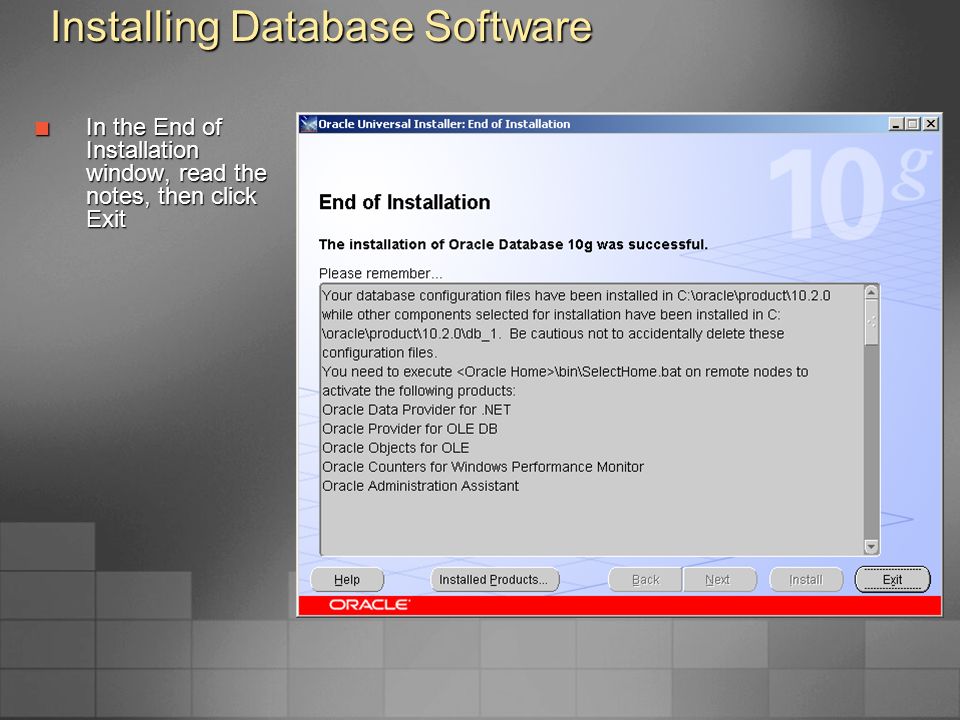Close the Oracle Universal Installer window
Viewport: 960px width, 720px height.
[931, 124]
